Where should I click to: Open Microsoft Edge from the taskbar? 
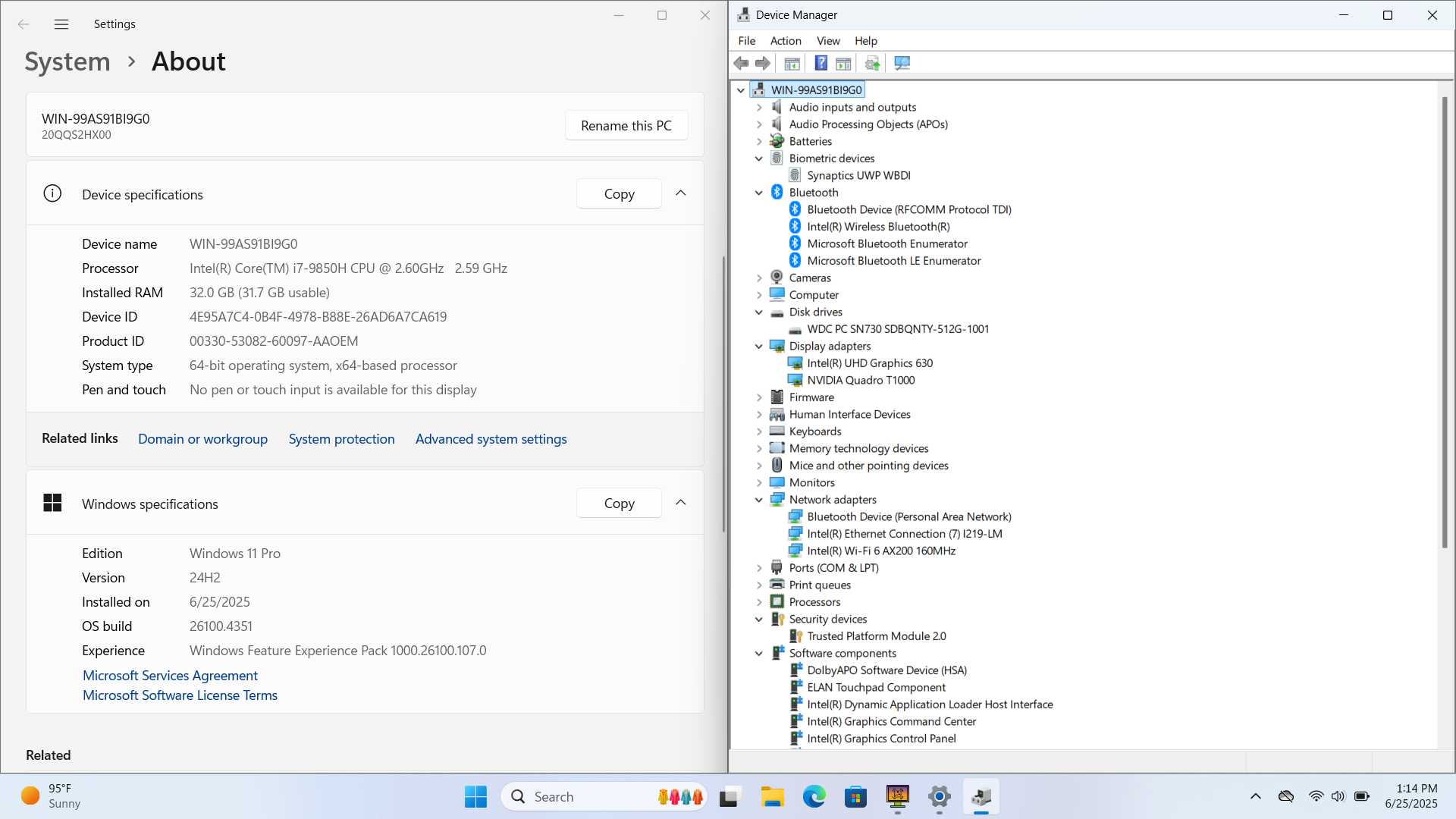coord(814,797)
